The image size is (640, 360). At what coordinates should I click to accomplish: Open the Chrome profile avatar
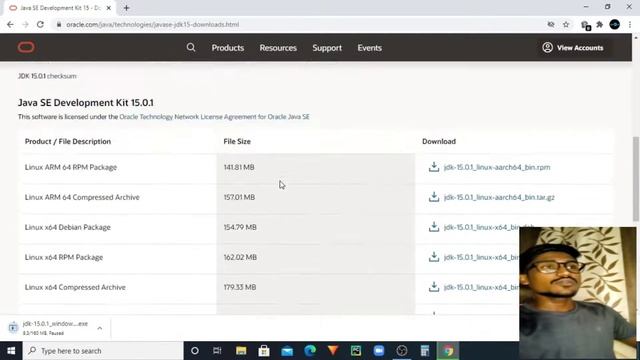(615, 24)
